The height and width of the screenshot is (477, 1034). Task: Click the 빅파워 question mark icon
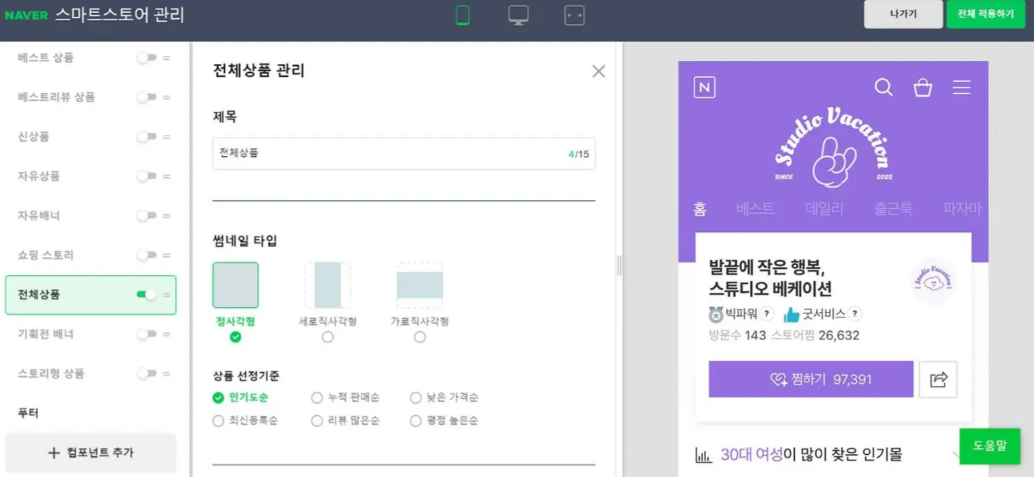click(x=766, y=314)
